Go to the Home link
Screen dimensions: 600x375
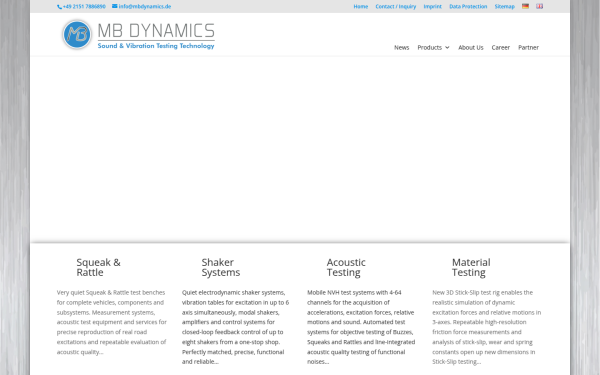(360, 7)
